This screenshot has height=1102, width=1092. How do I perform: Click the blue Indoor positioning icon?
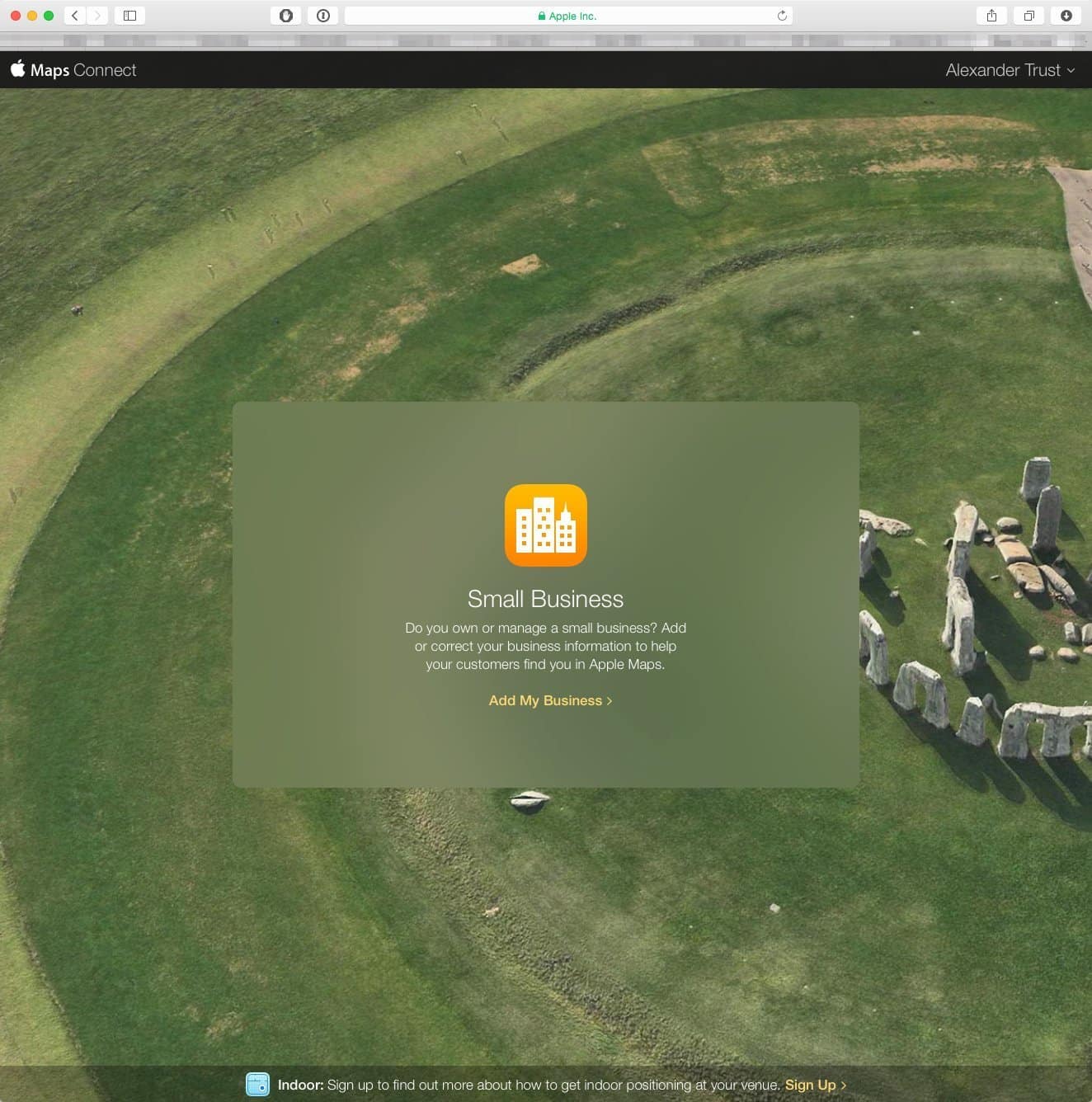pyautogui.click(x=257, y=1084)
